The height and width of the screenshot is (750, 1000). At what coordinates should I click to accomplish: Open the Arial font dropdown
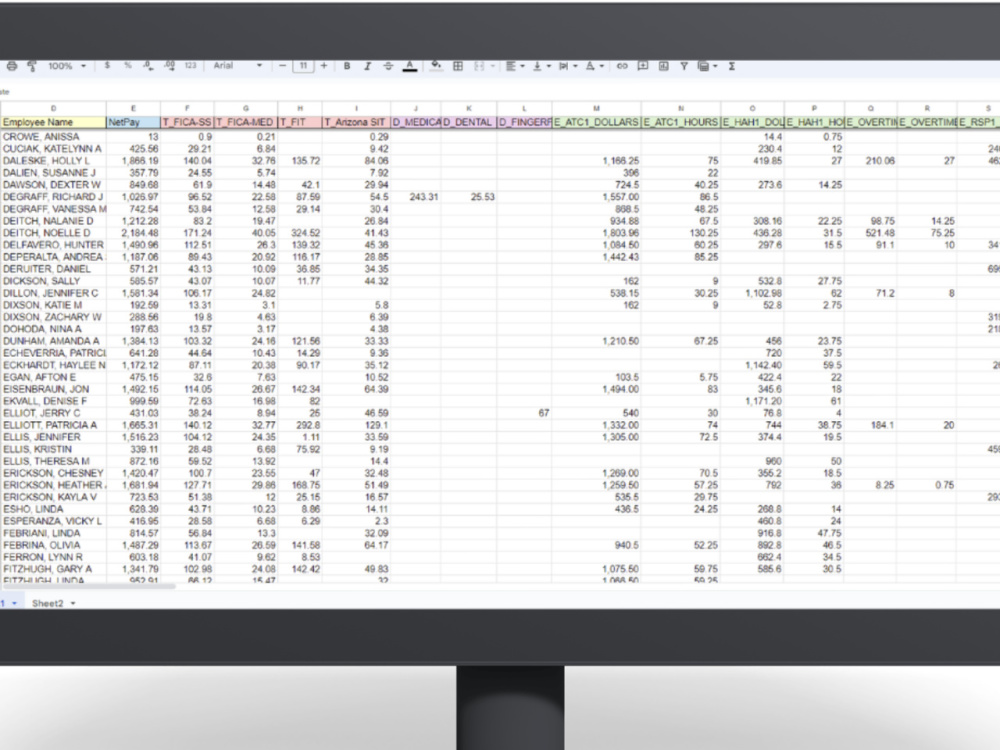click(x=237, y=66)
